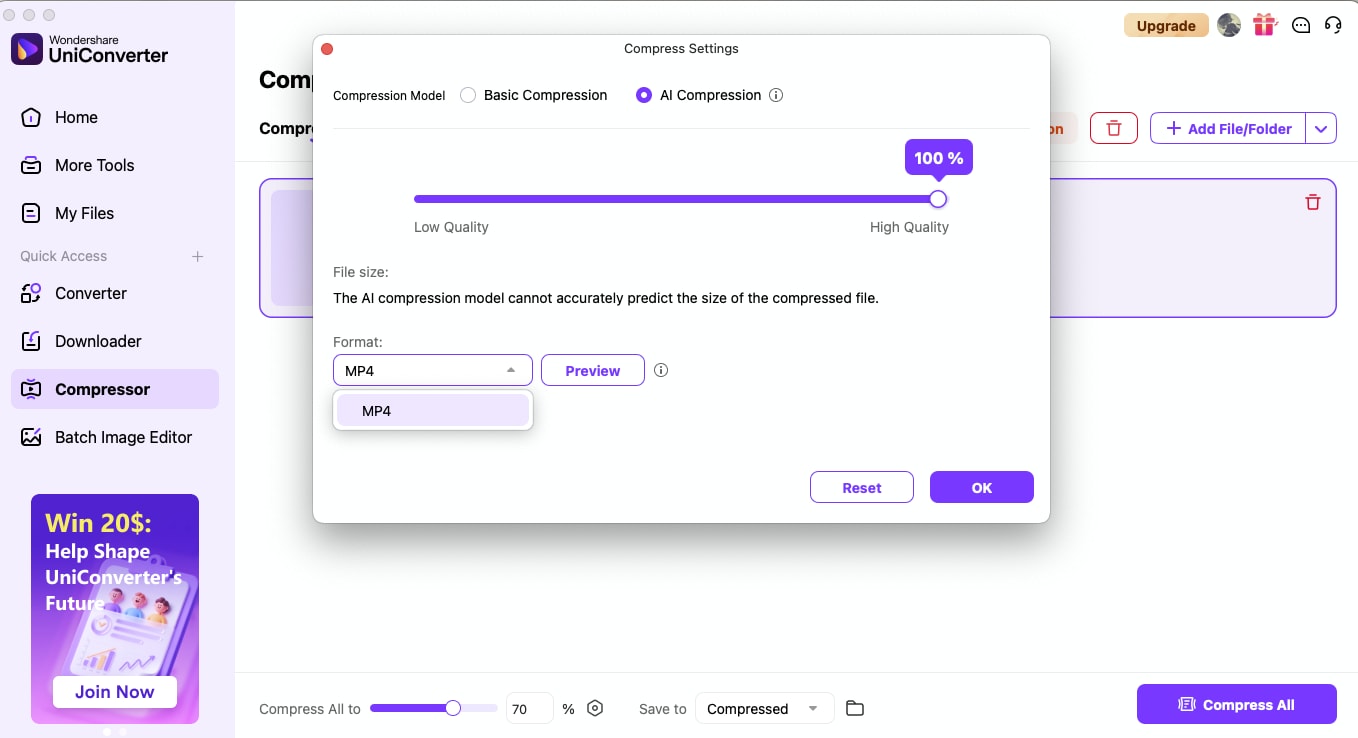The width and height of the screenshot is (1358, 738).
Task: Click the Add File/Folder button
Action: pyautogui.click(x=1228, y=128)
